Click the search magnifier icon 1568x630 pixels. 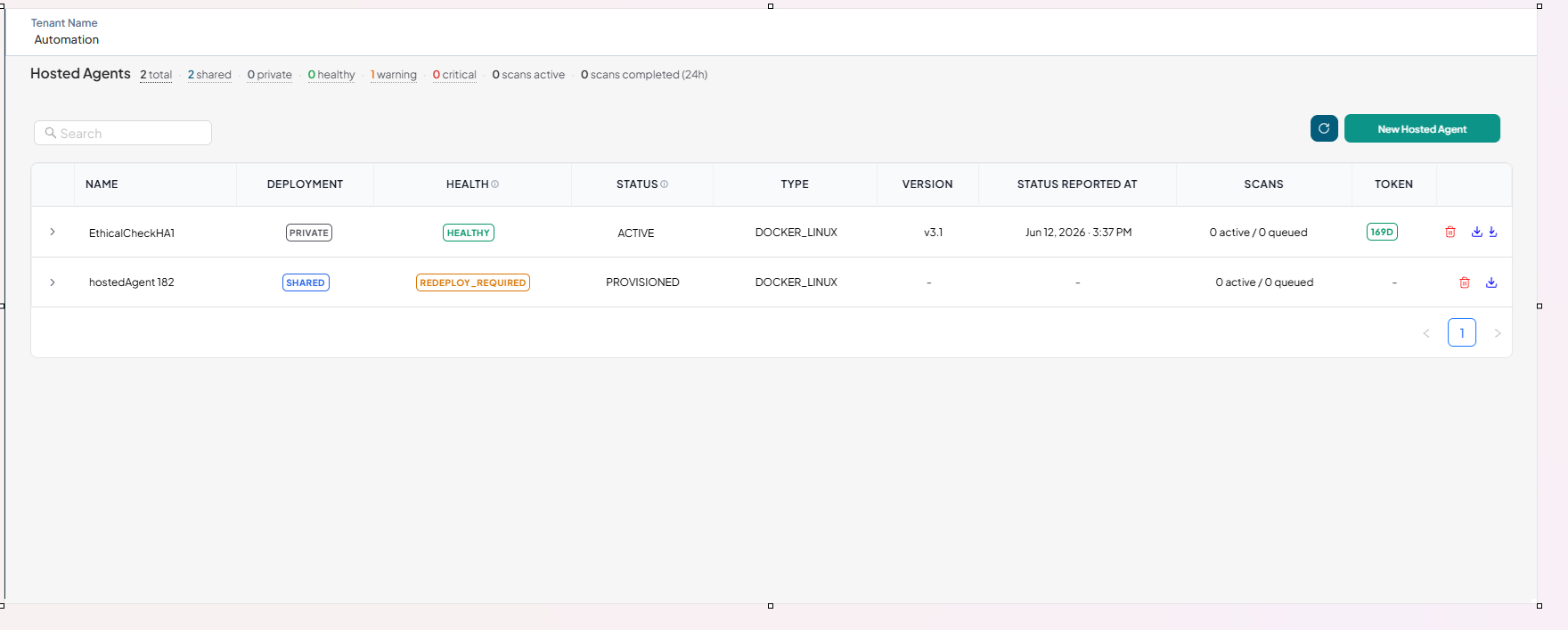tap(51, 133)
